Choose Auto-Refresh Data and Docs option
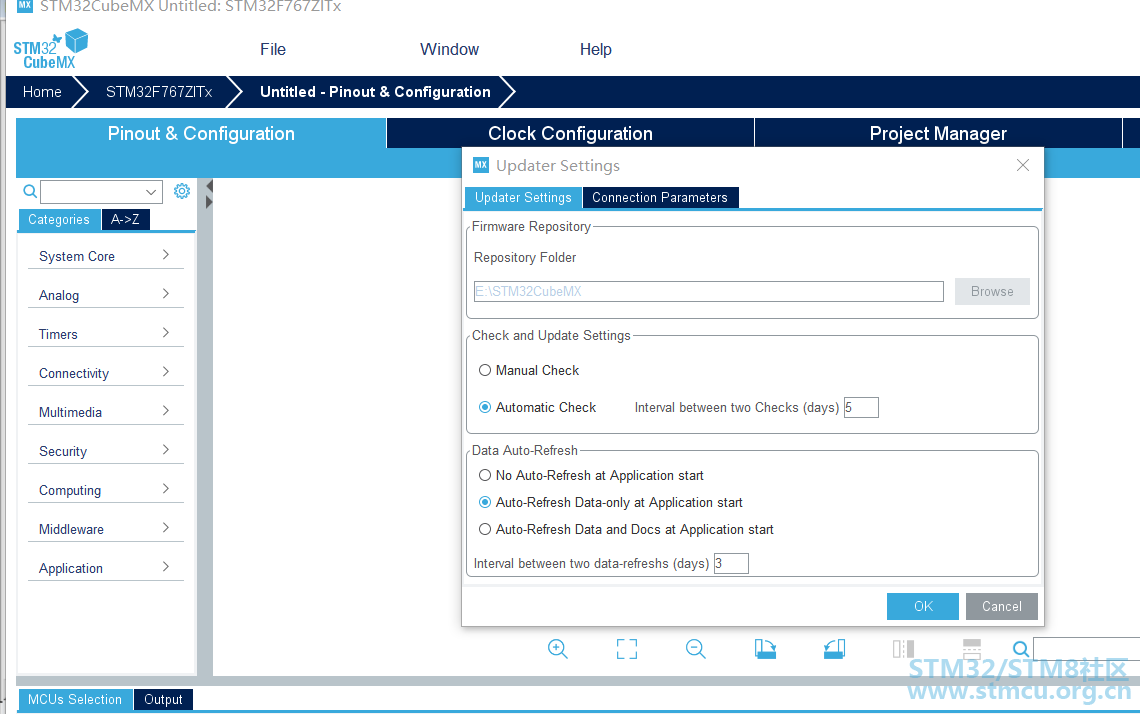1140x714 pixels. pyautogui.click(x=626, y=529)
